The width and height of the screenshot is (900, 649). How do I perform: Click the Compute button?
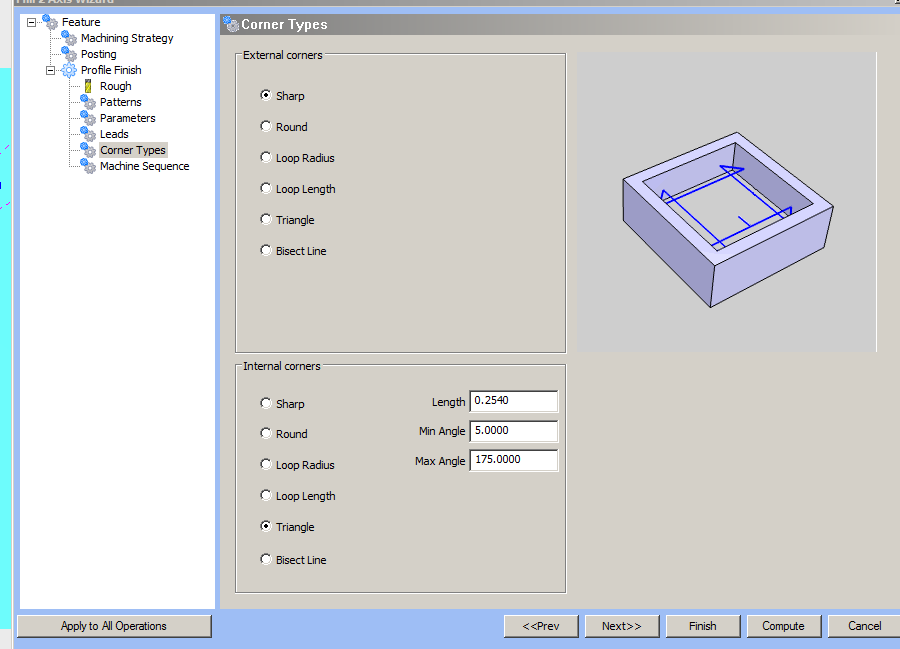[783, 625]
